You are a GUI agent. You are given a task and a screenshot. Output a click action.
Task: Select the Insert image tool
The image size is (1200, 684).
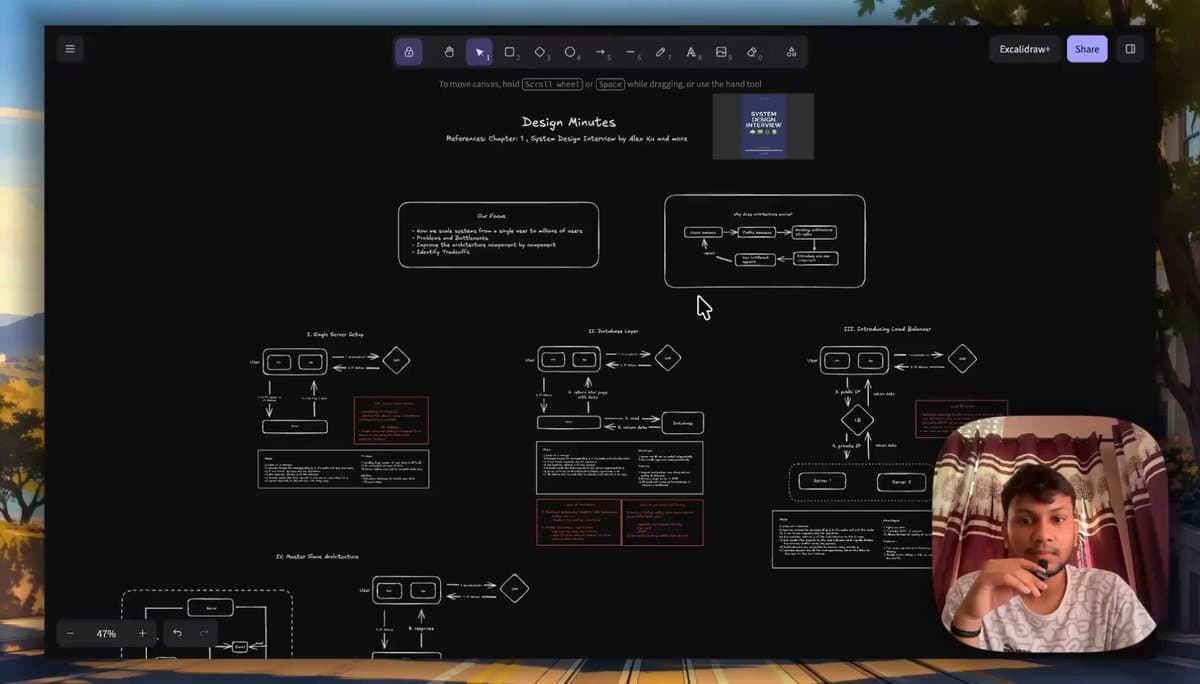(722, 52)
